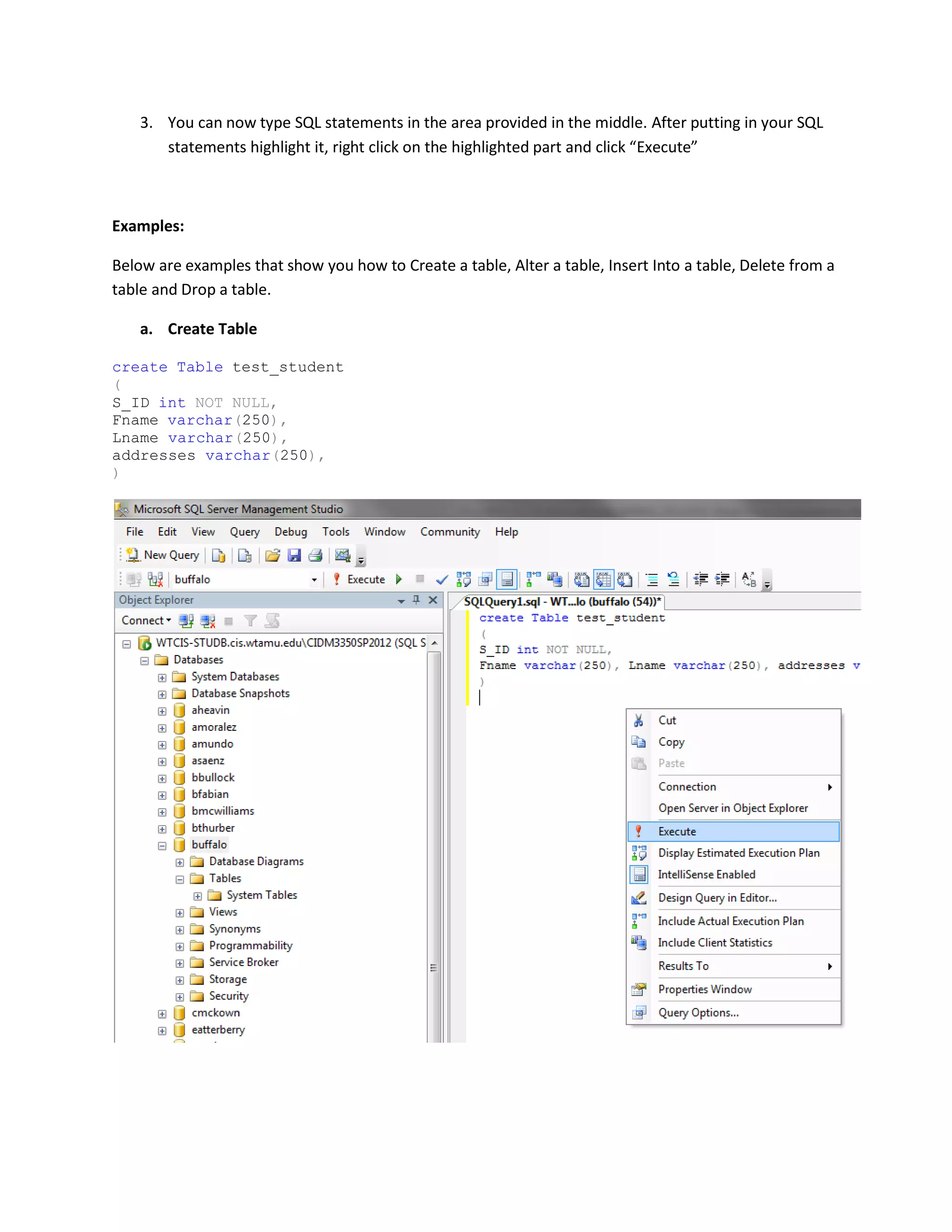
Task: Select Results to Text toolbar option
Action: (582, 579)
